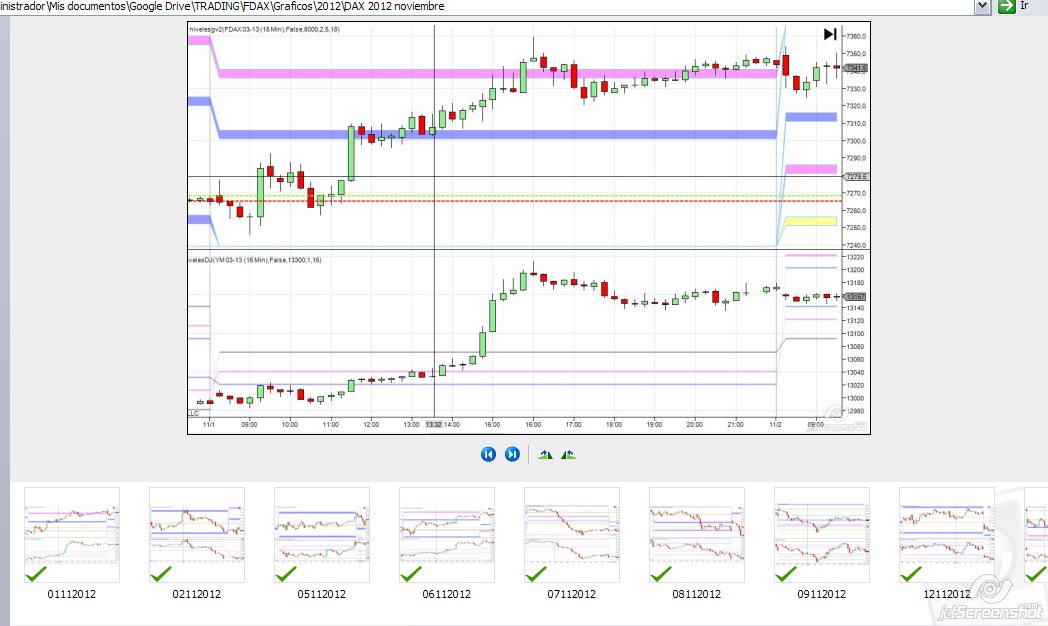
Task: Click the 7341.5 price marker on the FDAX axis
Action: (x=856, y=67)
